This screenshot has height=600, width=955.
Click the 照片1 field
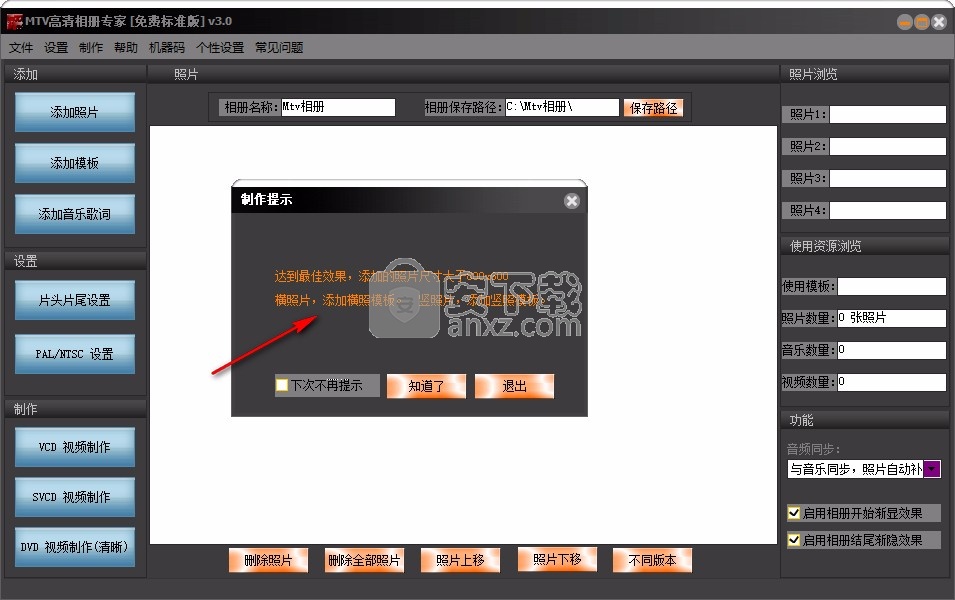pos(887,115)
